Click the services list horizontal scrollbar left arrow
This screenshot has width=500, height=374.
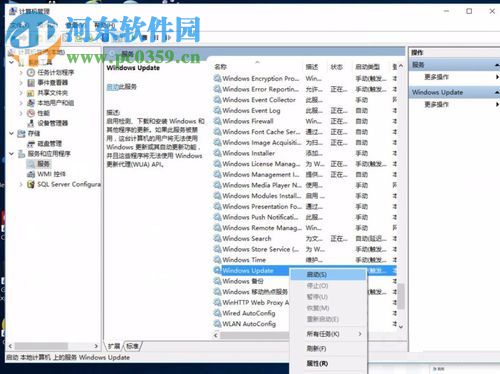coord(216,335)
